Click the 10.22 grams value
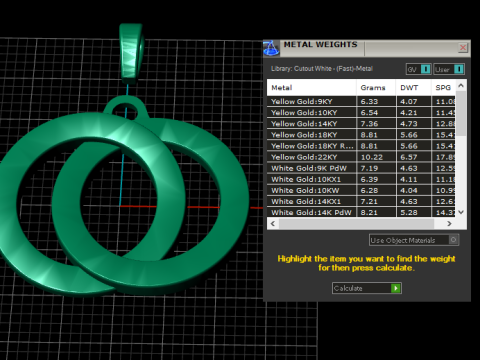The width and height of the screenshot is (480, 360). coord(371,157)
